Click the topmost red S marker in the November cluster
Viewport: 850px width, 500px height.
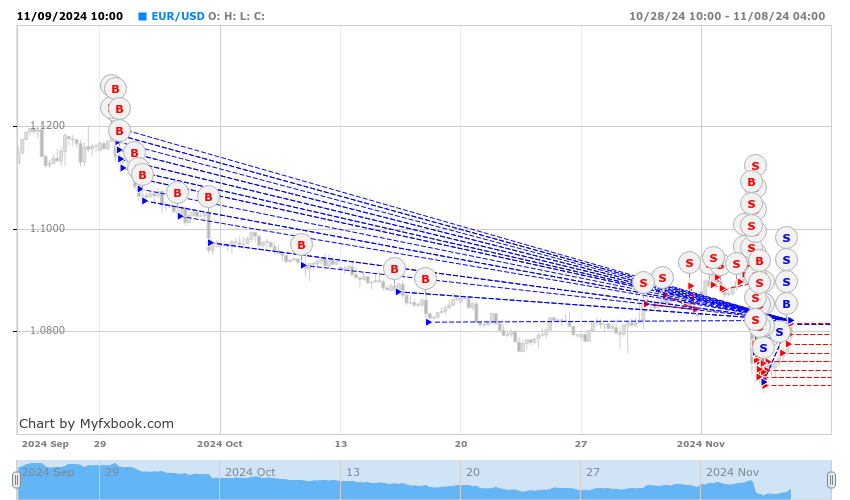coord(755,166)
